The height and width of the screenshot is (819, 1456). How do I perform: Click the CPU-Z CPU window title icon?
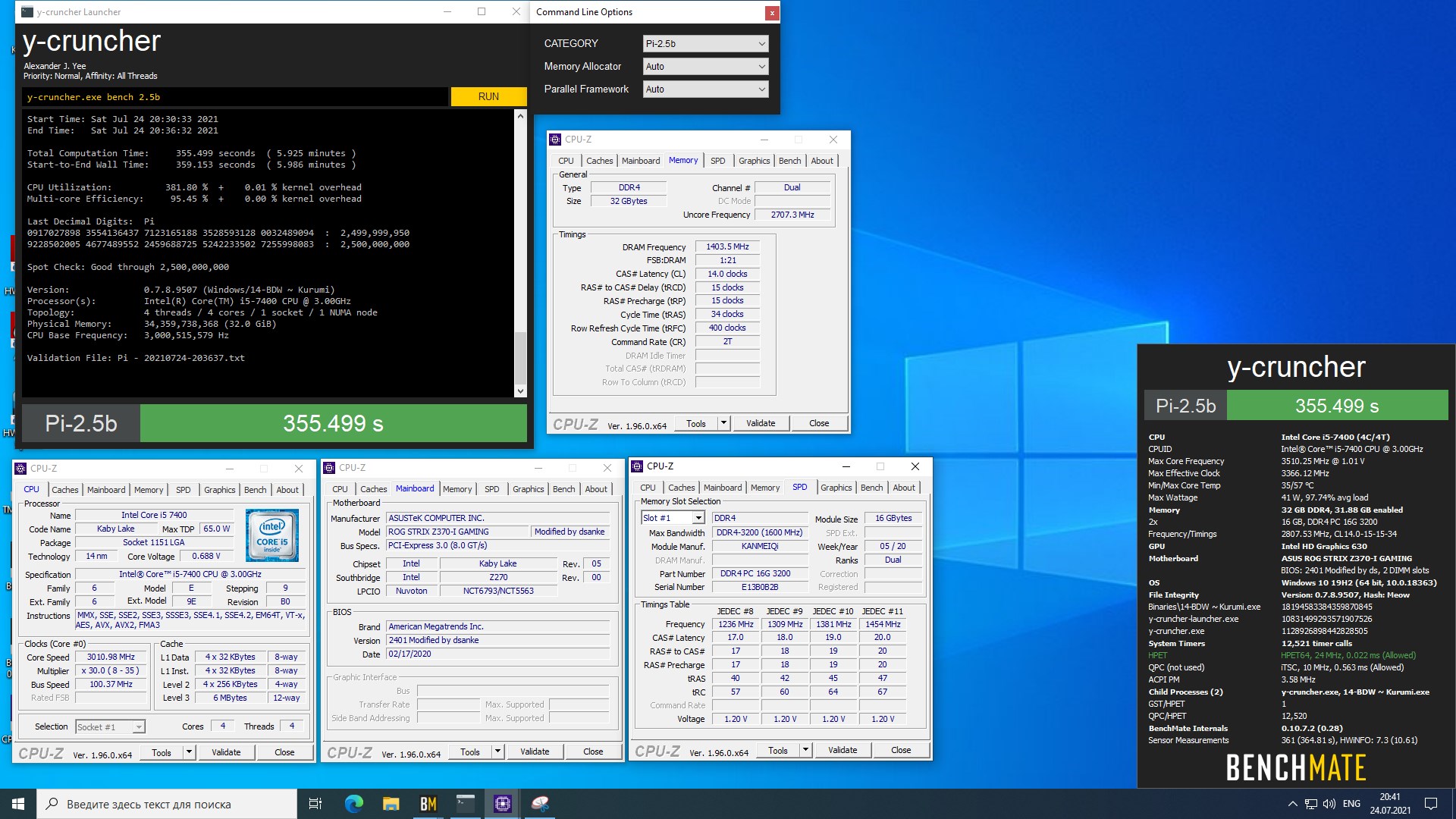click(21, 469)
